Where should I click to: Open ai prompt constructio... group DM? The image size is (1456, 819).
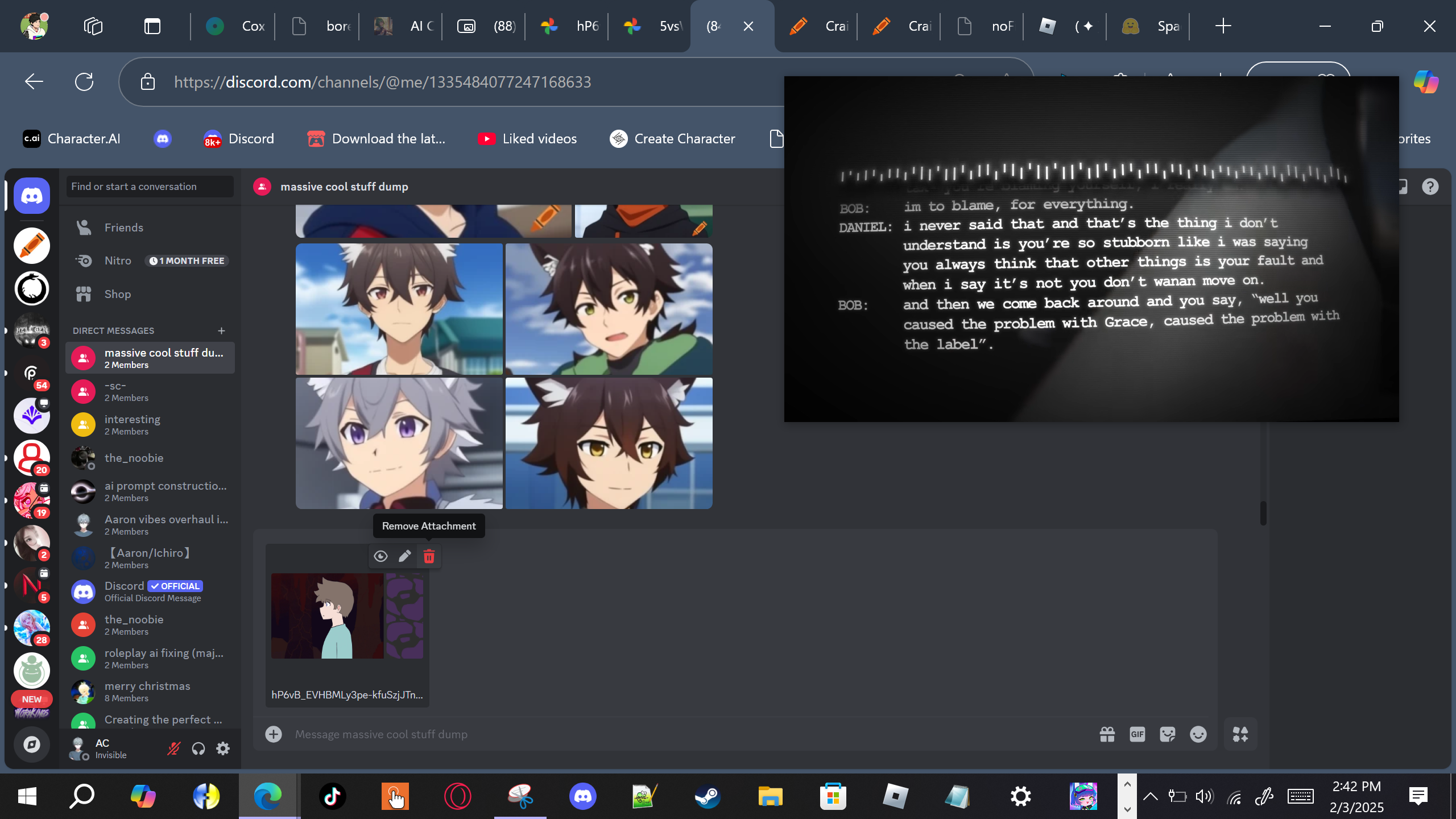[150, 491]
